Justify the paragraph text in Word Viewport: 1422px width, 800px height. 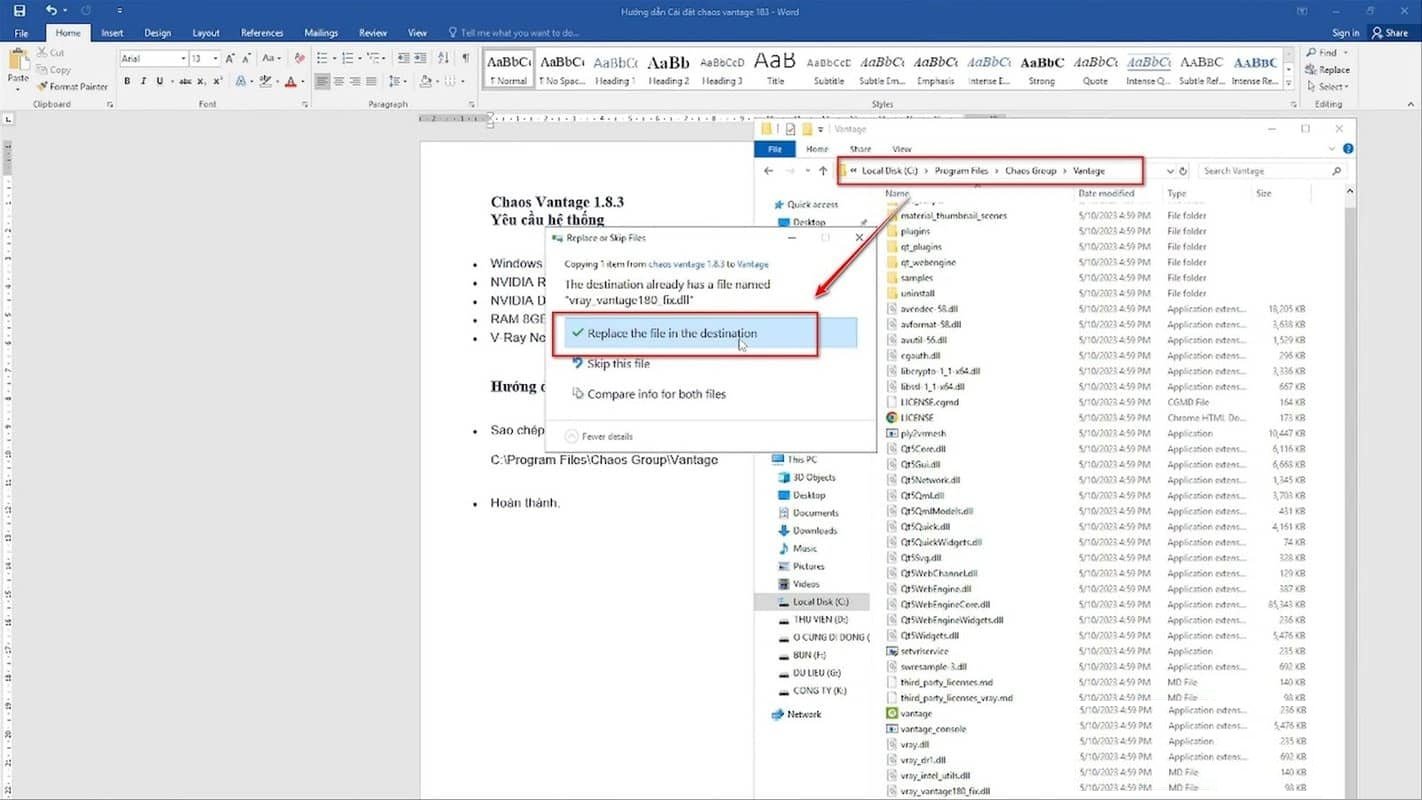pyautogui.click(x=371, y=81)
